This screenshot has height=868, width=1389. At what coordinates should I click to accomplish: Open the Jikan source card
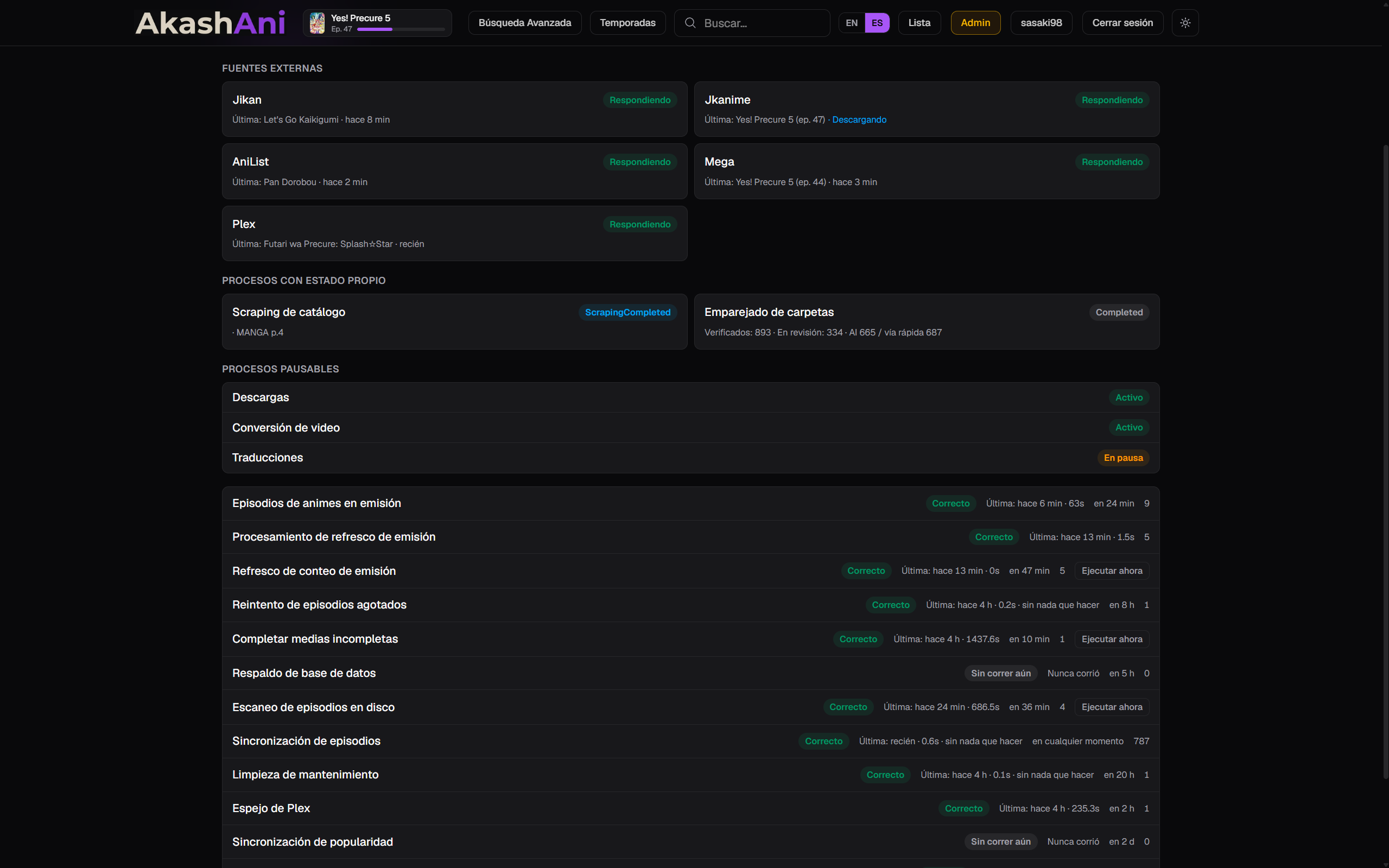click(454, 109)
